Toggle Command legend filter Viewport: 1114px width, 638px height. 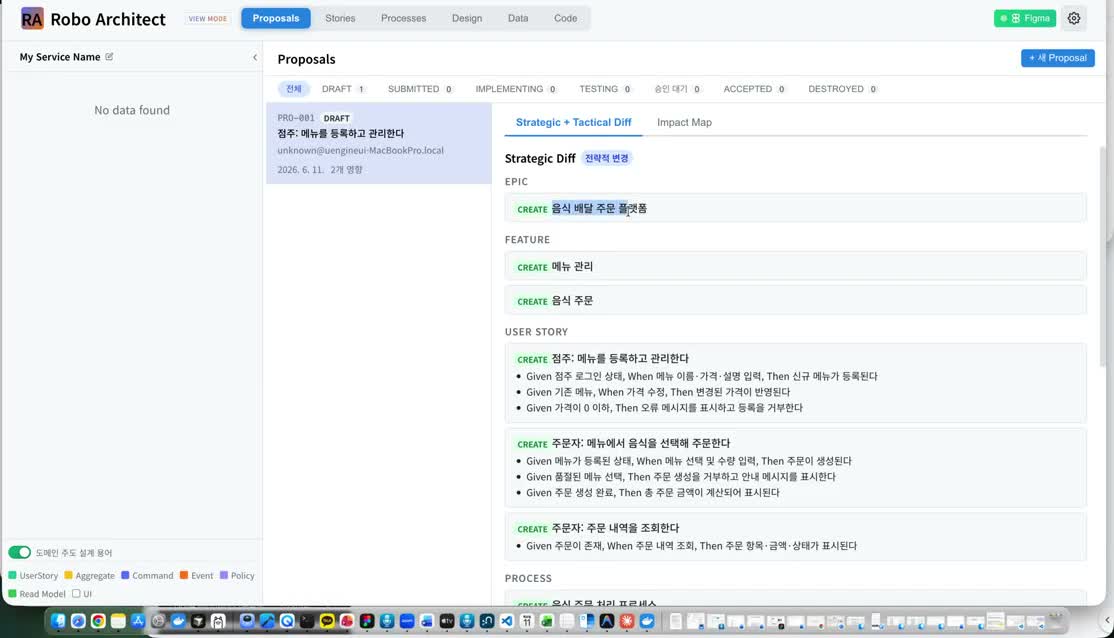147,575
